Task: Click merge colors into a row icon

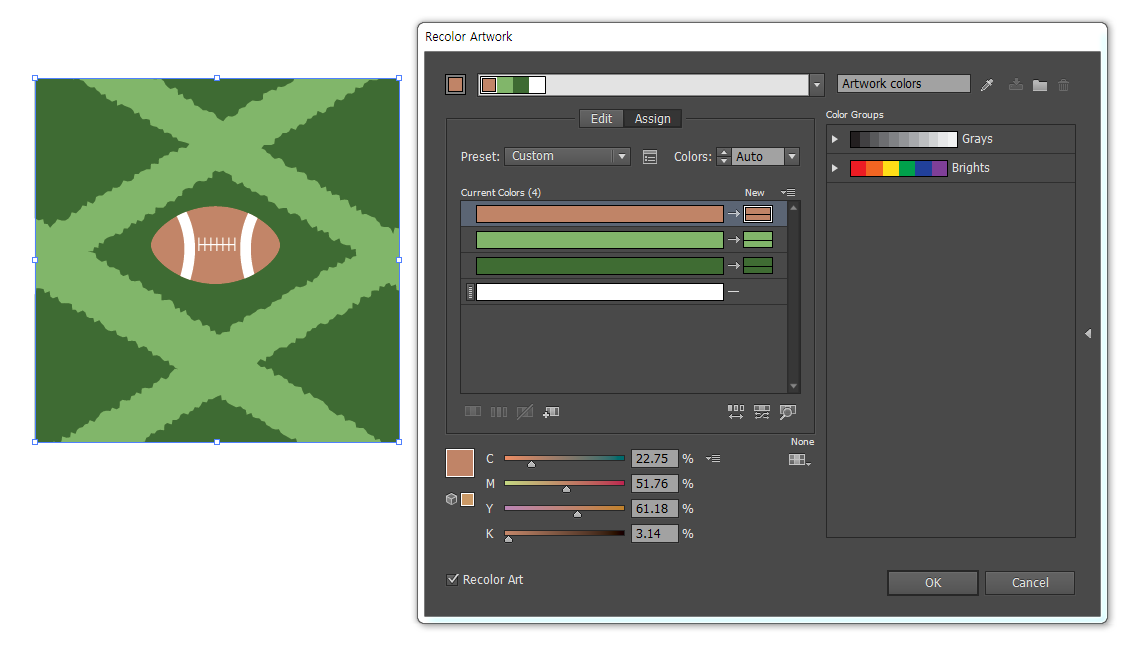Action: 473,411
